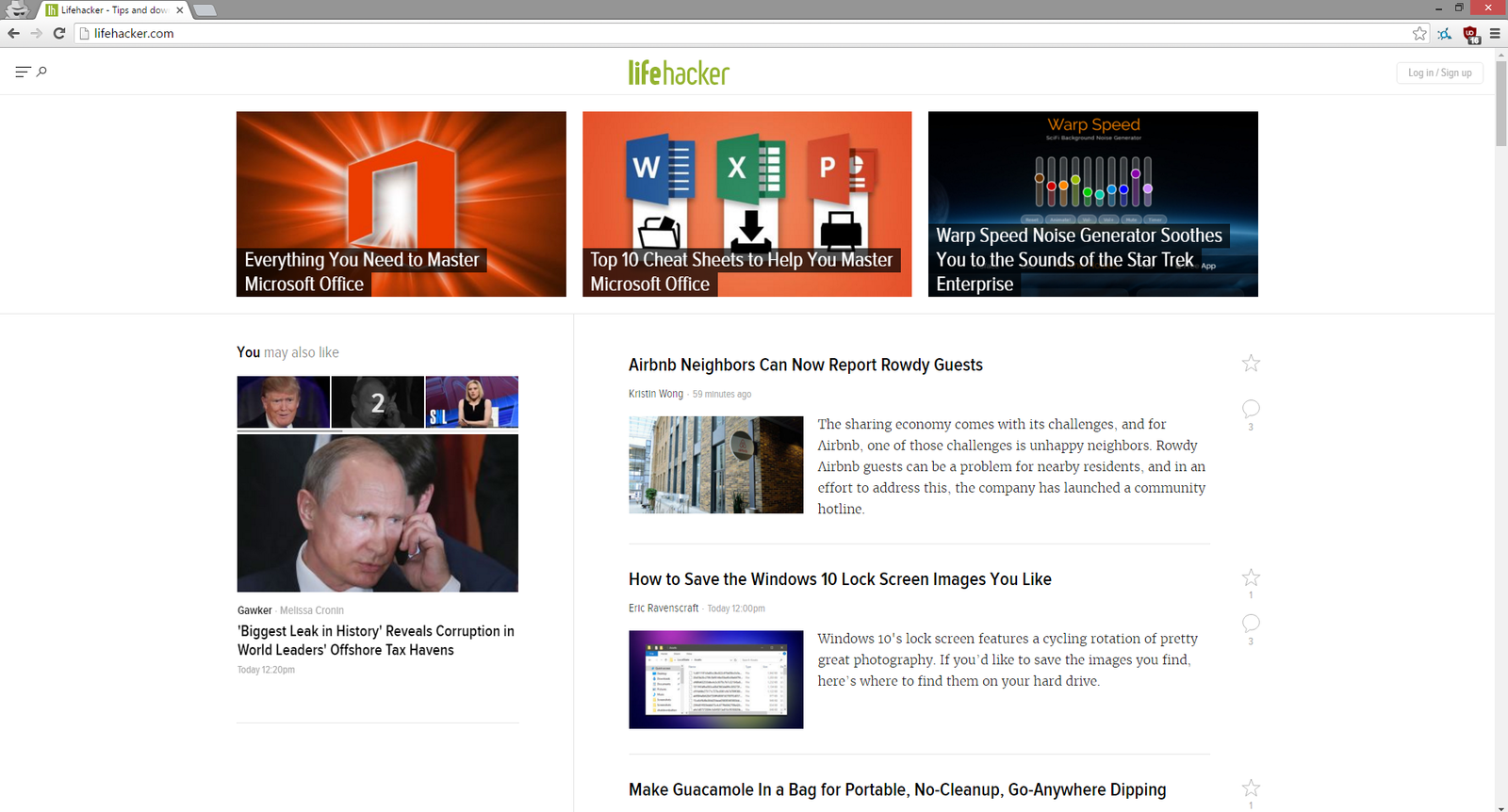Select the blonde woman thumbnail in carousel
This screenshot has width=1508, height=812.
click(471, 402)
